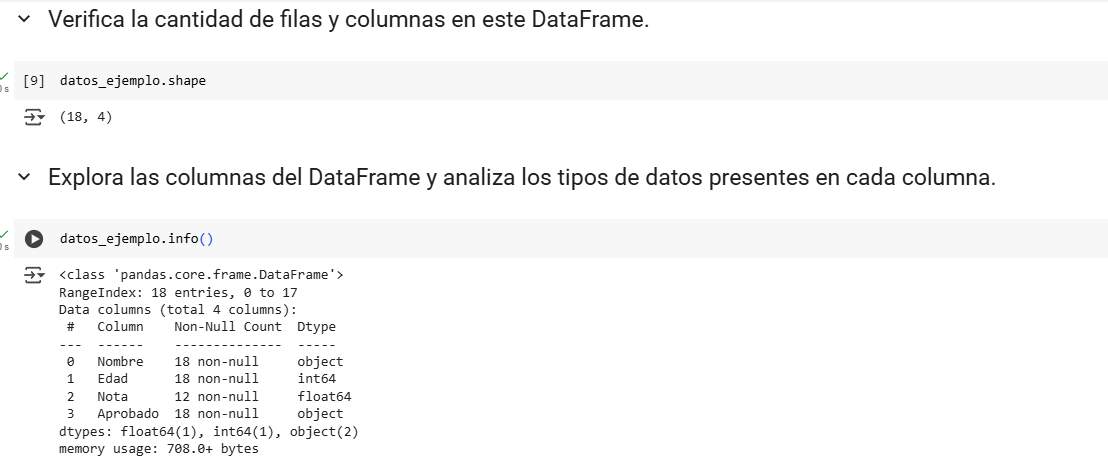The height and width of the screenshot is (471, 1108).
Task: Click the dtypes summary line
Action: [208, 431]
